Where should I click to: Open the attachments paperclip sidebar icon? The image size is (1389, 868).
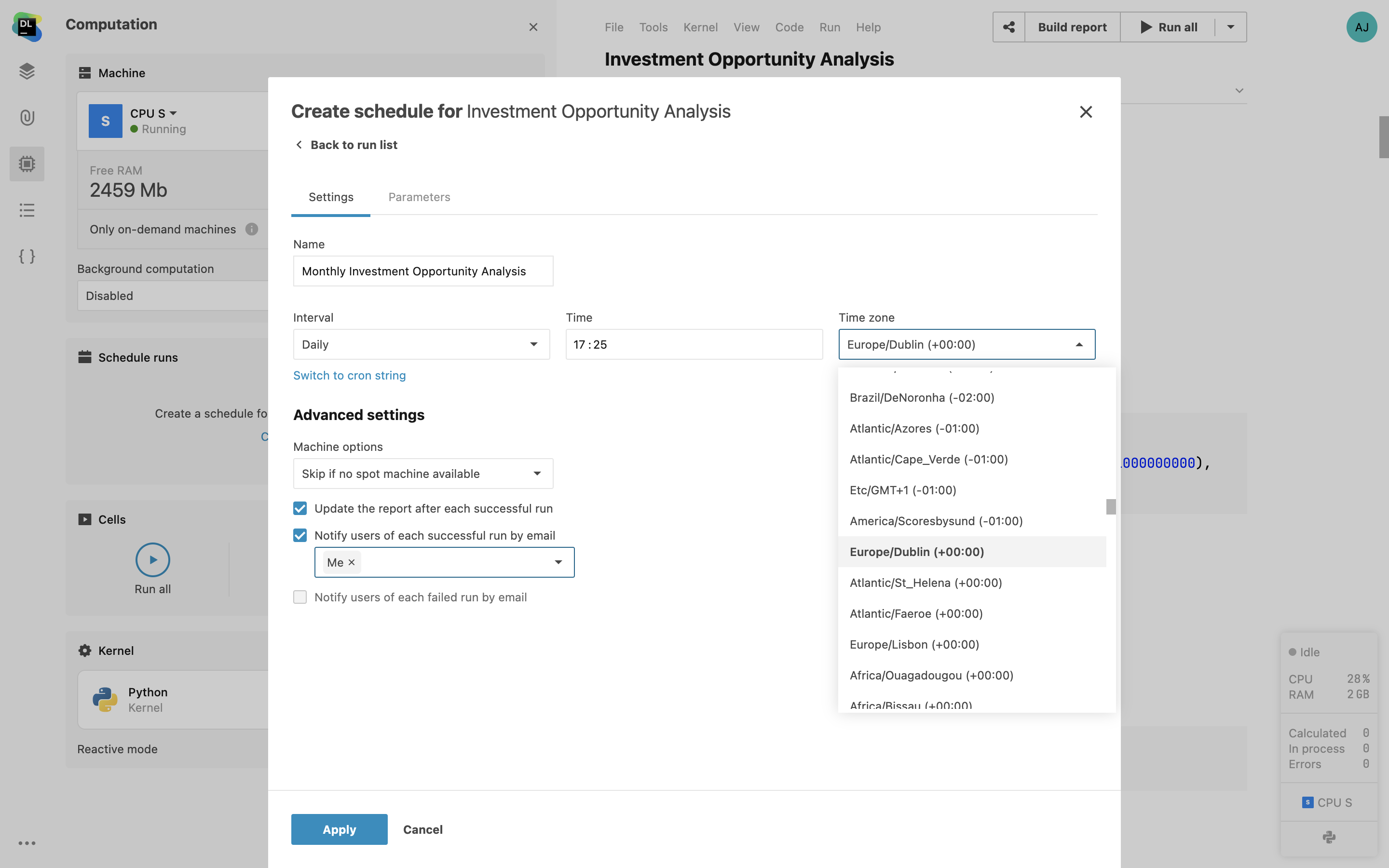(x=27, y=117)
